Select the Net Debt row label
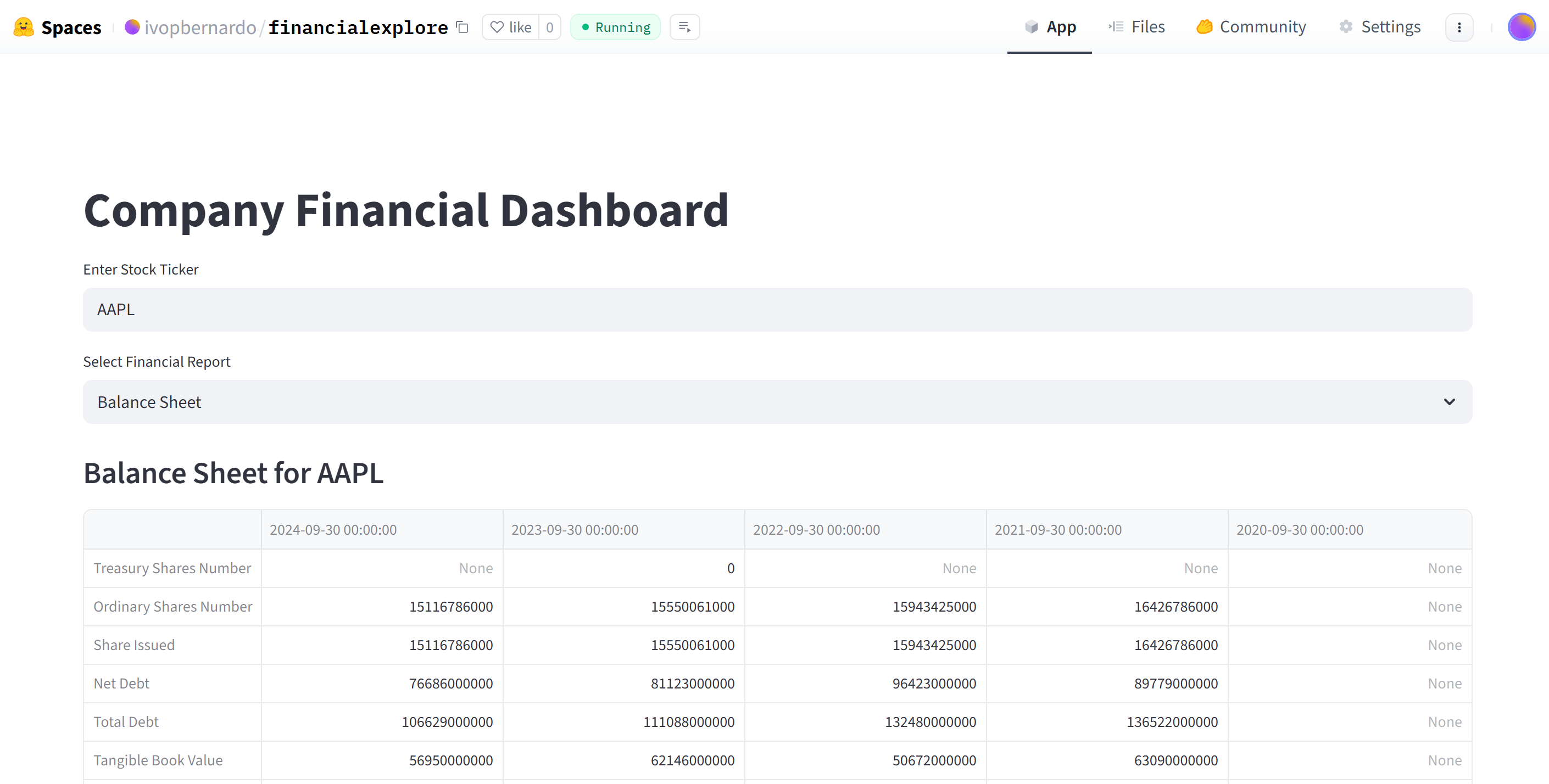Screen dimensions: 1549x784 121,684
